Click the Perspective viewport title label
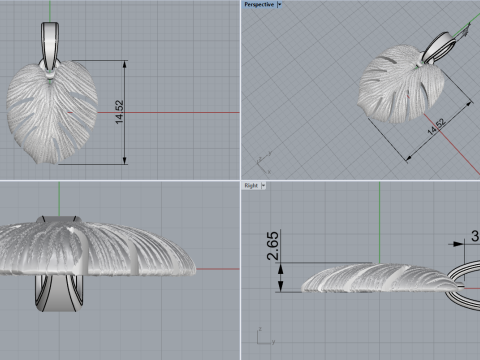Screen dimensions: 480x360 (259, 4)
